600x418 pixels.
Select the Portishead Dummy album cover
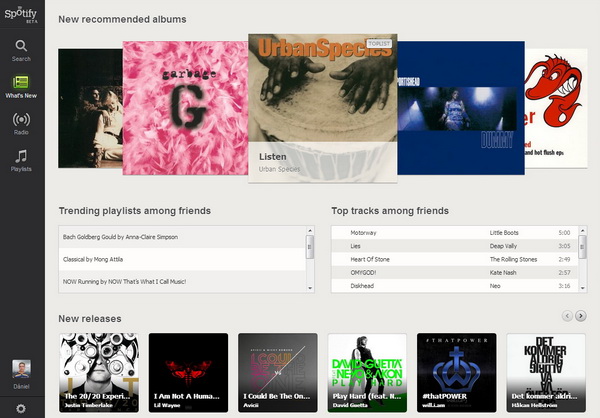461,108
